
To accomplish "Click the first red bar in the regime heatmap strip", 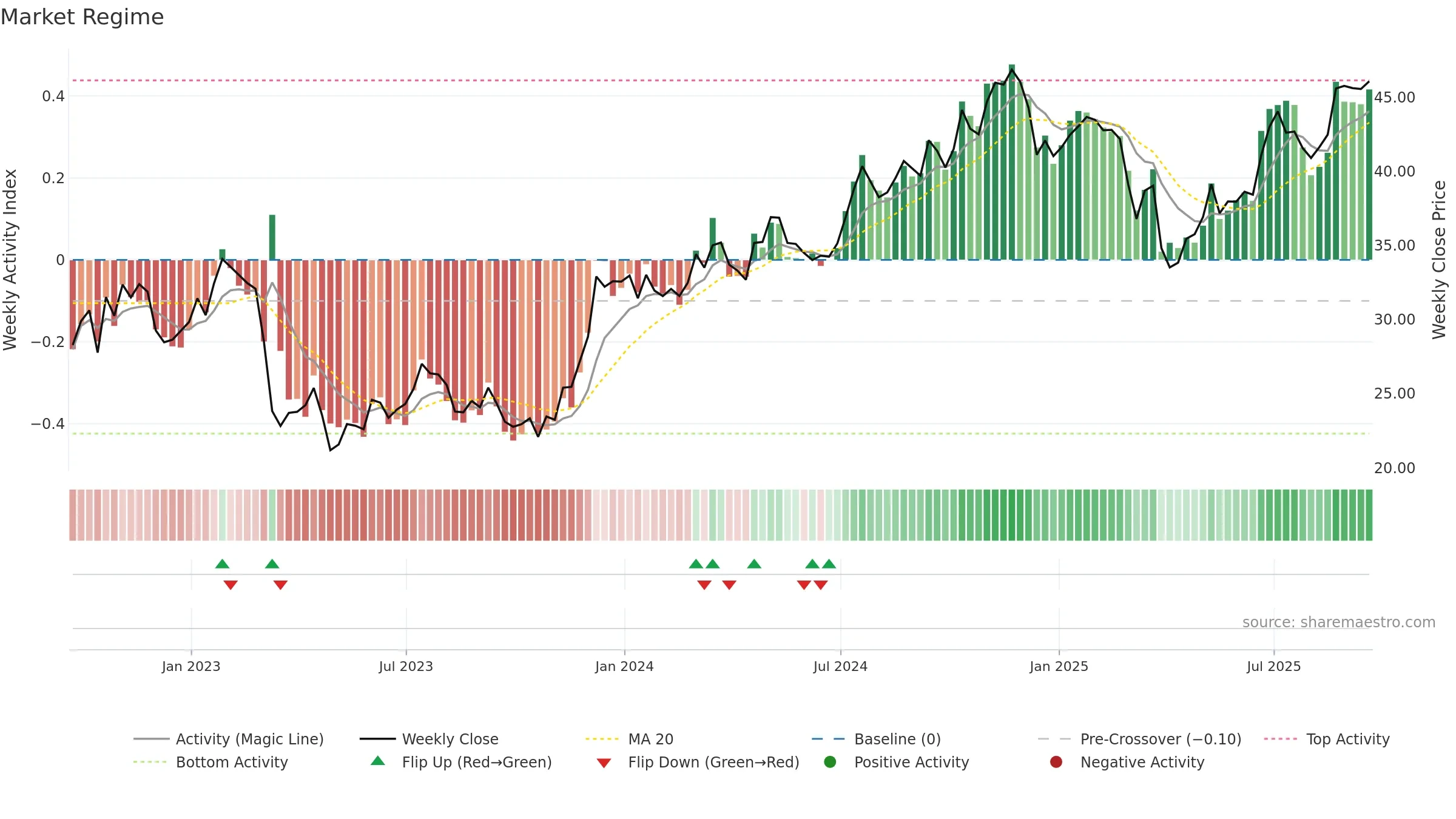I will [x=73, y=515].
